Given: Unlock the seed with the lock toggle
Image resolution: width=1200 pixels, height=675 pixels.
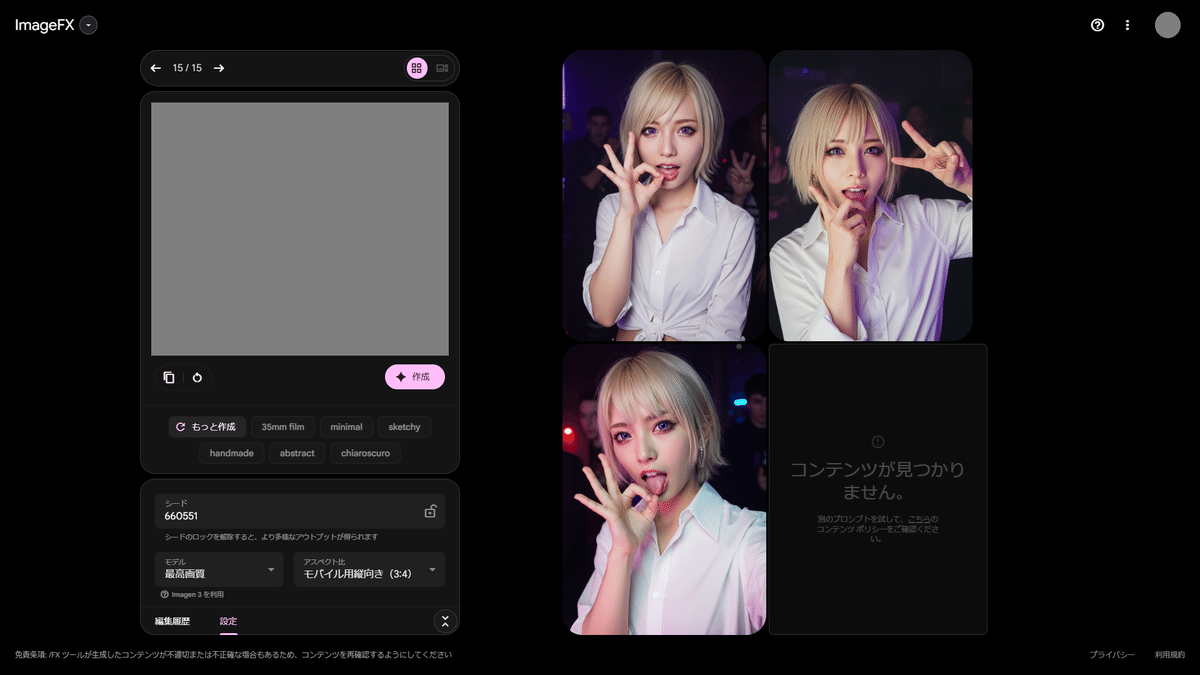Looking at the screenshot, I should [430, 510].
